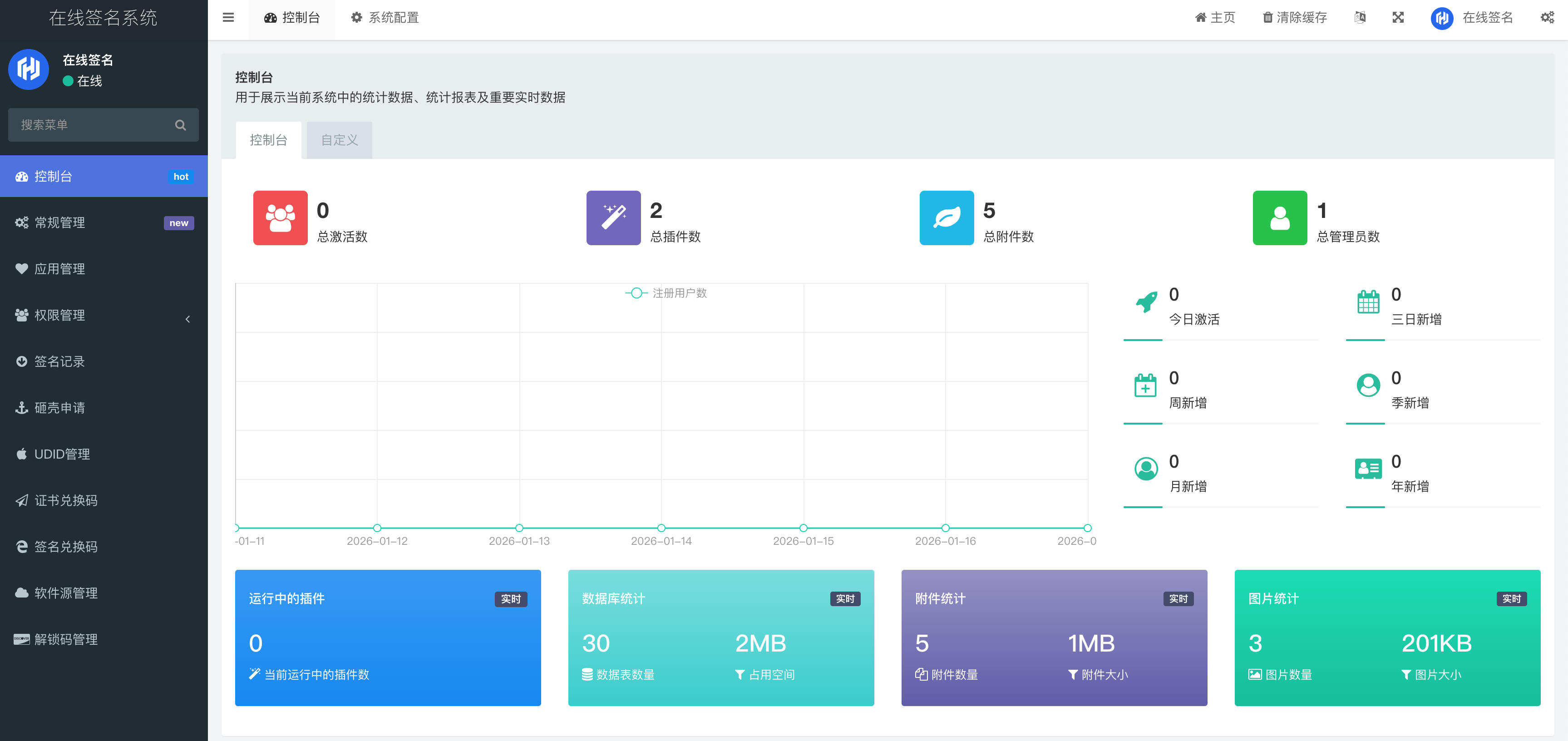Viewport: 1568px width, 741px height.
Task: Click the 2026-01-14 data point on chart
Action: [x=661, y=528]
